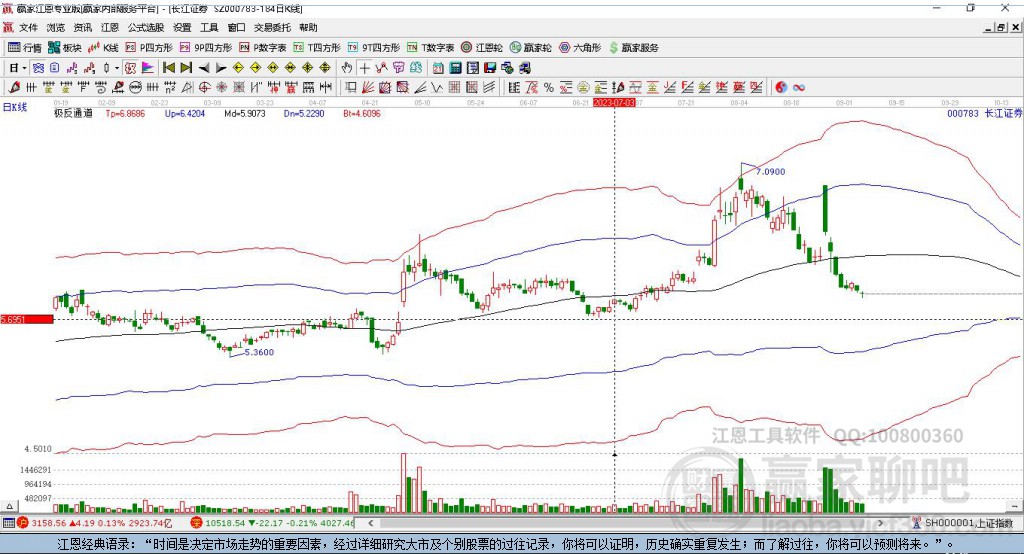Open the 9P四方形 tool
Image resolution: width=1024 pixels, height=554 pixels.
pyautogui.click(x=206, y=48)
